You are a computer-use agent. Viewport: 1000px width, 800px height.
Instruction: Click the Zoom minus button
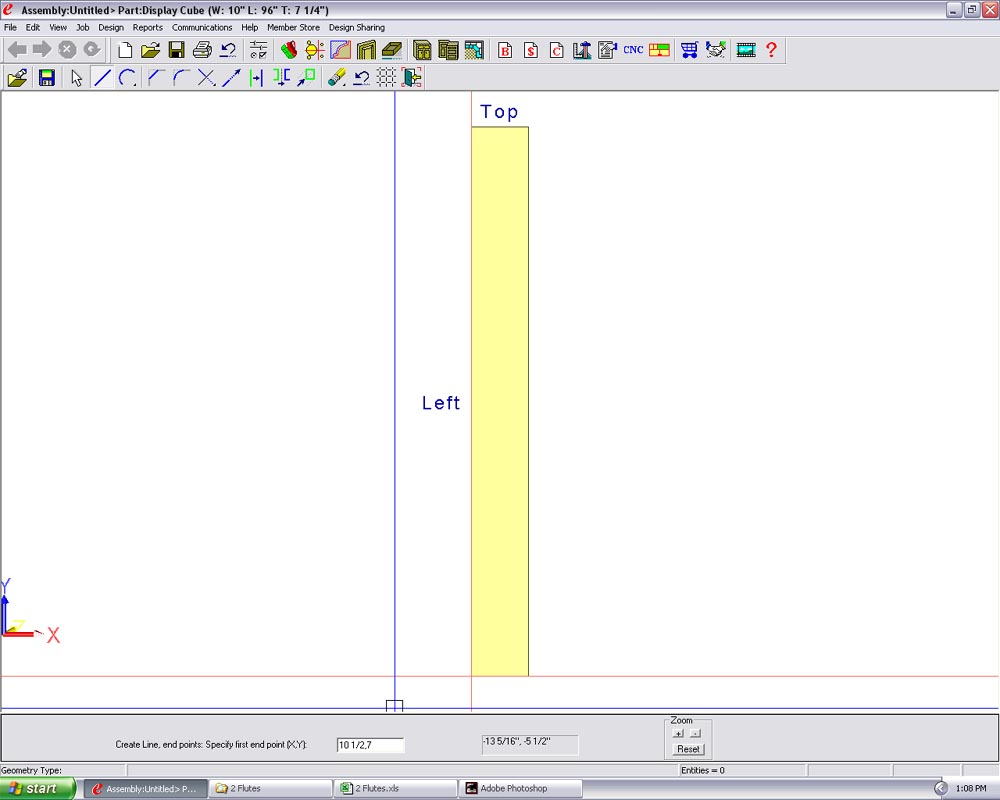point(696,734)
